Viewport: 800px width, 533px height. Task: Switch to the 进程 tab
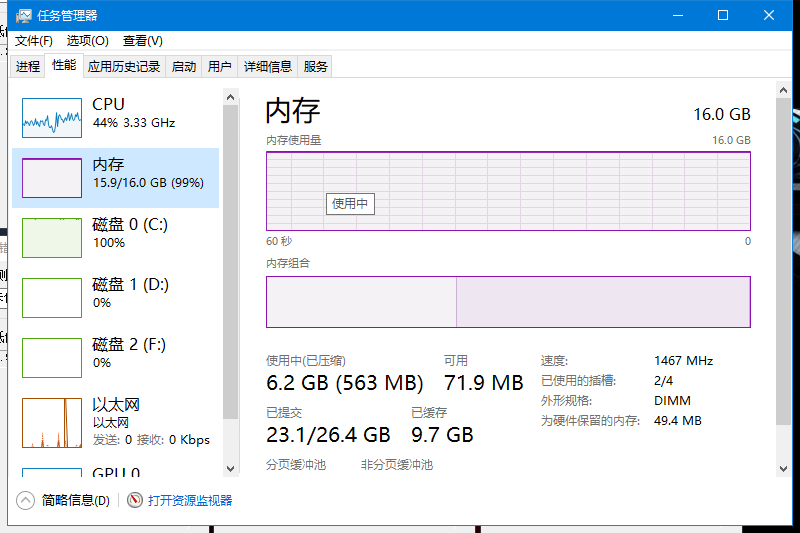pos(28,67)
